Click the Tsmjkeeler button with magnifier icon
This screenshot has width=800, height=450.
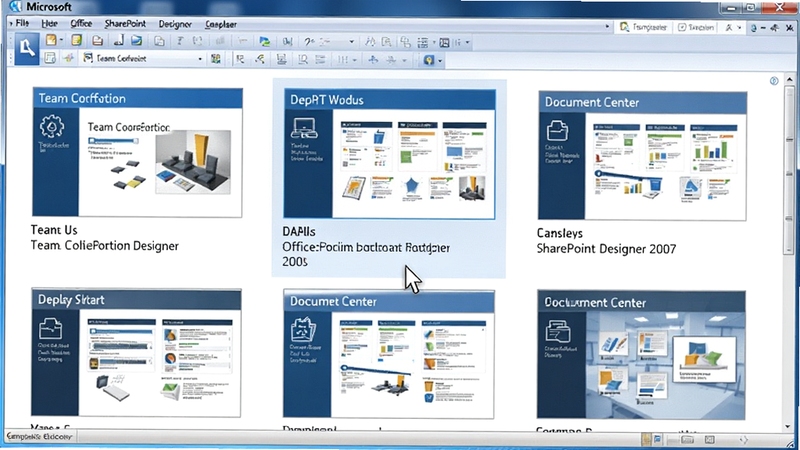click(643, 27)
